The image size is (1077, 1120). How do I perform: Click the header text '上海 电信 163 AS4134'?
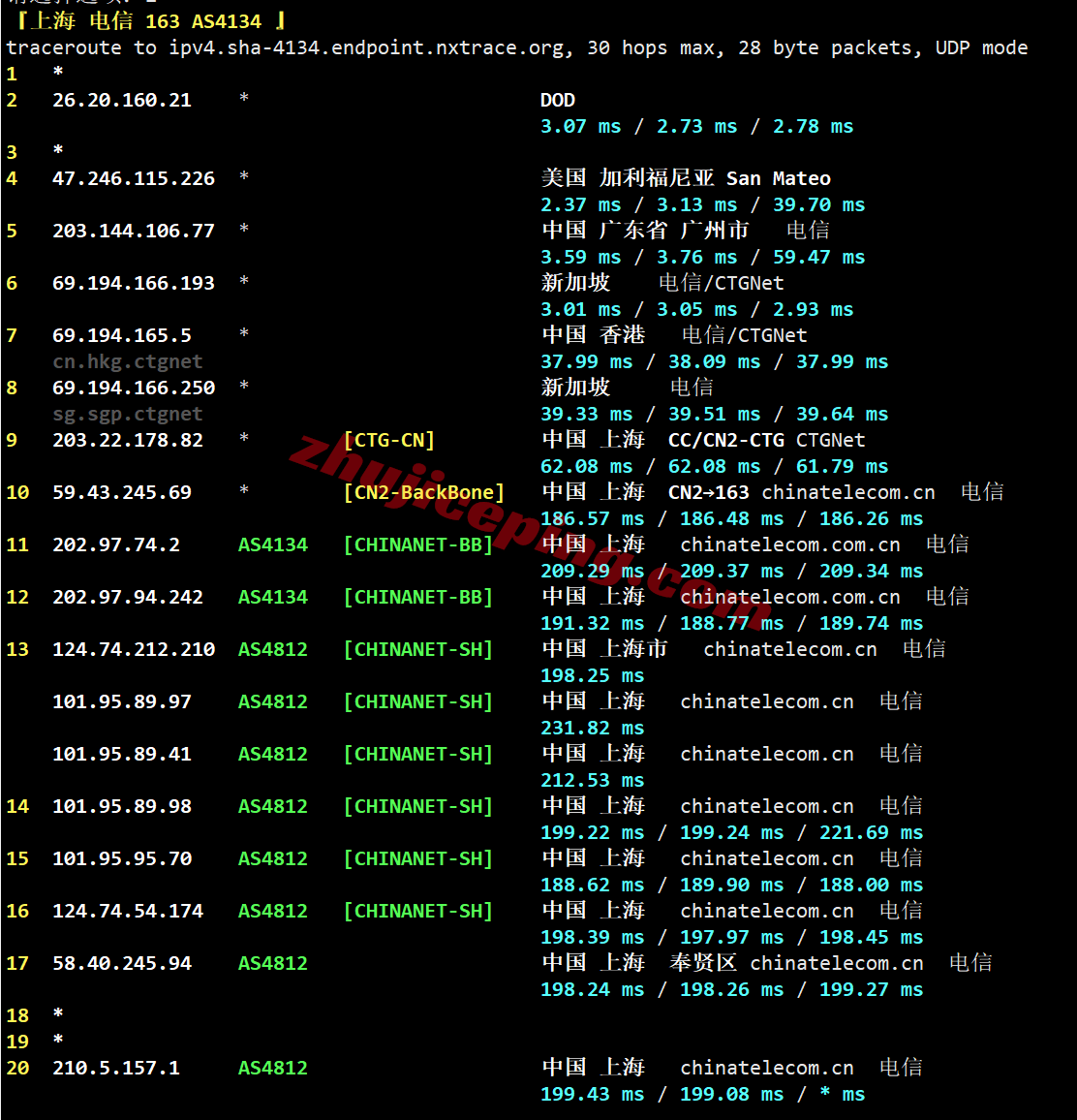[145, 21]
